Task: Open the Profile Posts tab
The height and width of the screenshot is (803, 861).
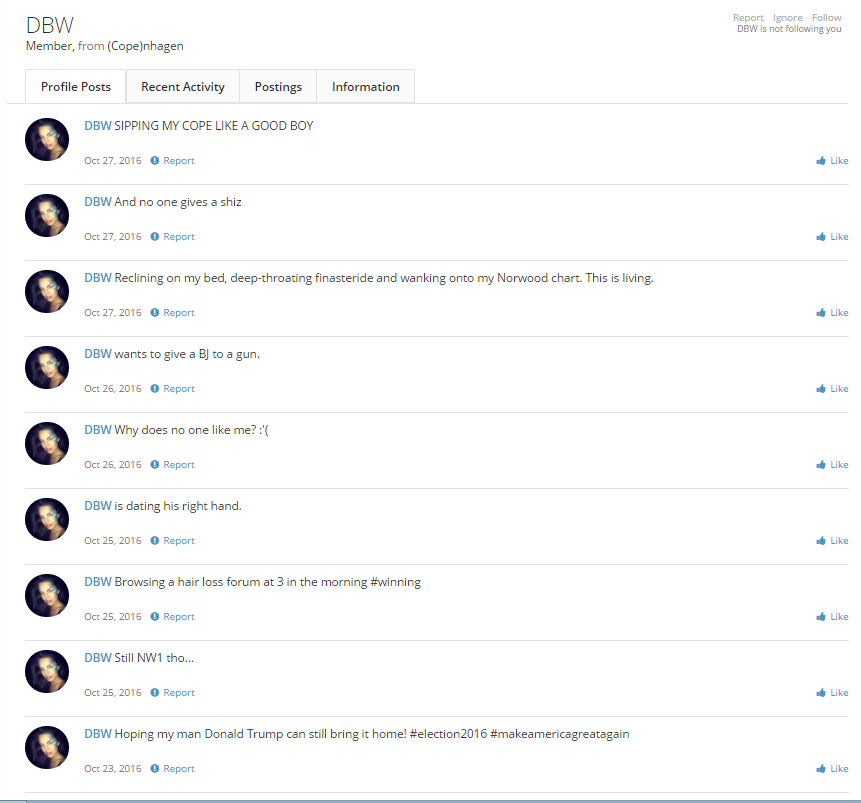Action: pos(76,87)
